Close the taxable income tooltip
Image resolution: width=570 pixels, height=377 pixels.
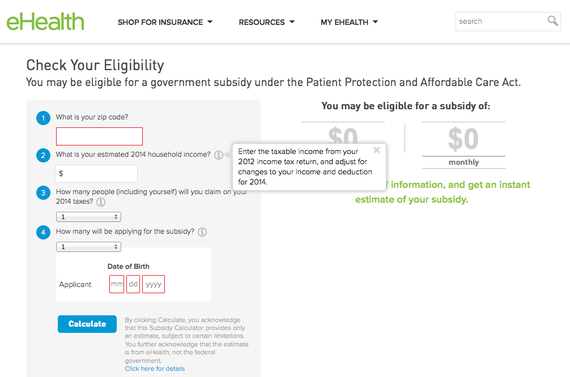pos(377,150)
